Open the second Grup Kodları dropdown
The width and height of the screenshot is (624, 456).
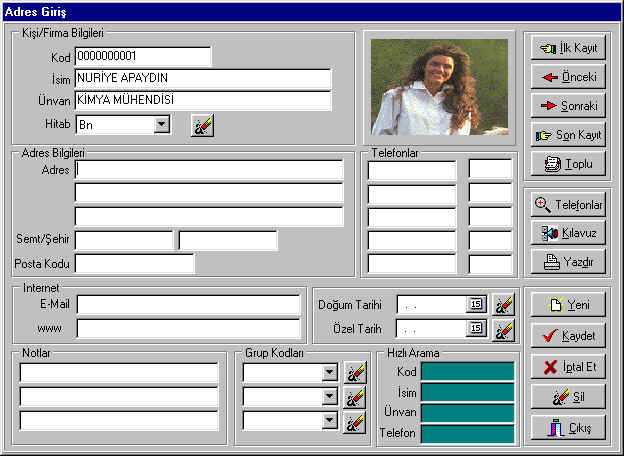click(329, 397)
